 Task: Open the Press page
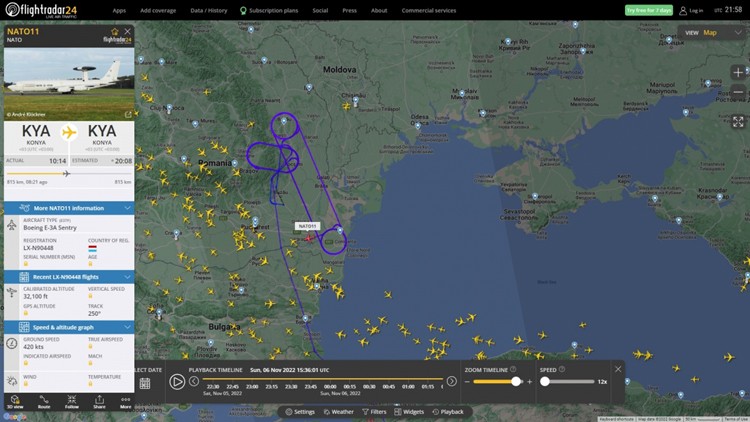pos(349,11)
